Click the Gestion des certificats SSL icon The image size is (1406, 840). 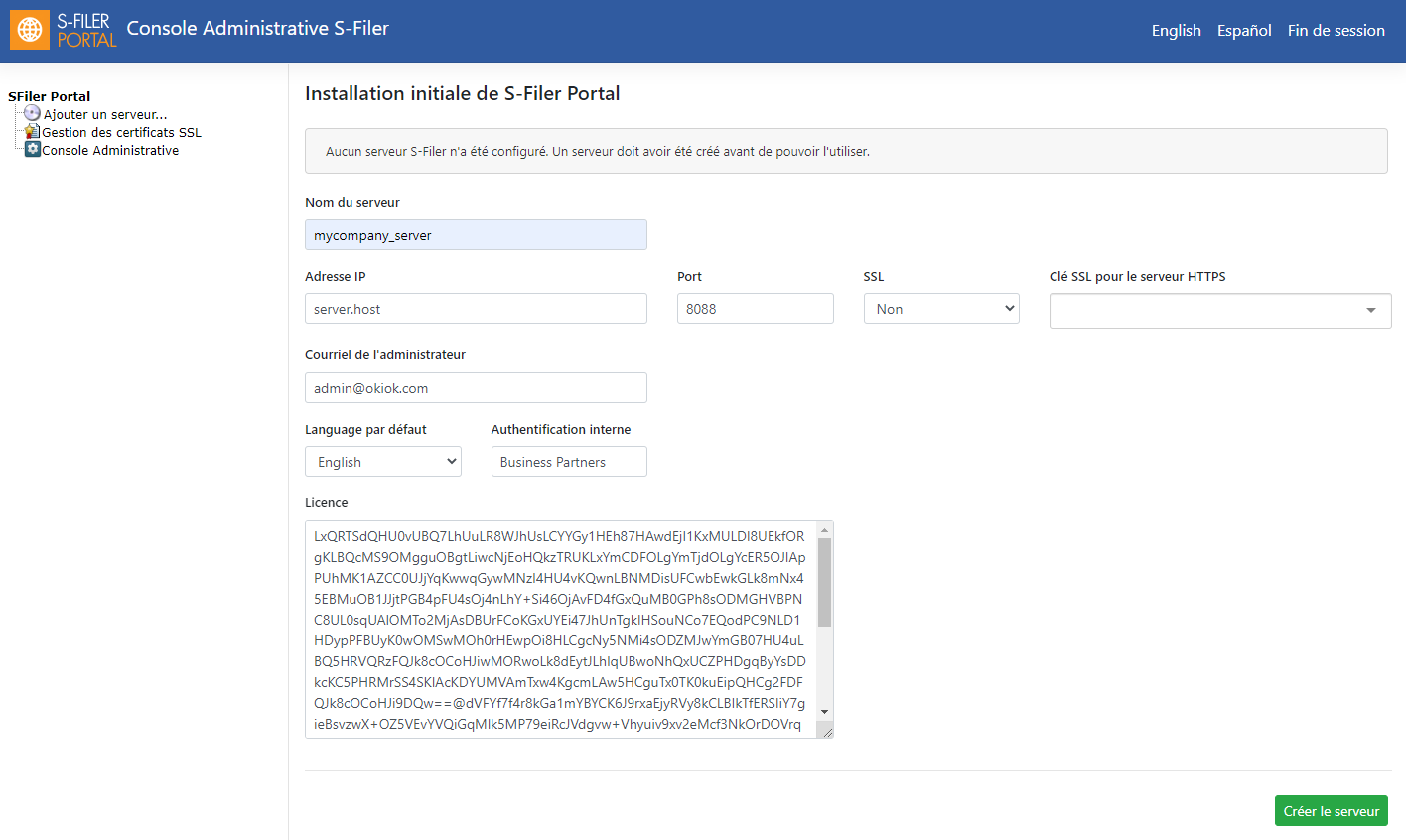tap(32, 132)
